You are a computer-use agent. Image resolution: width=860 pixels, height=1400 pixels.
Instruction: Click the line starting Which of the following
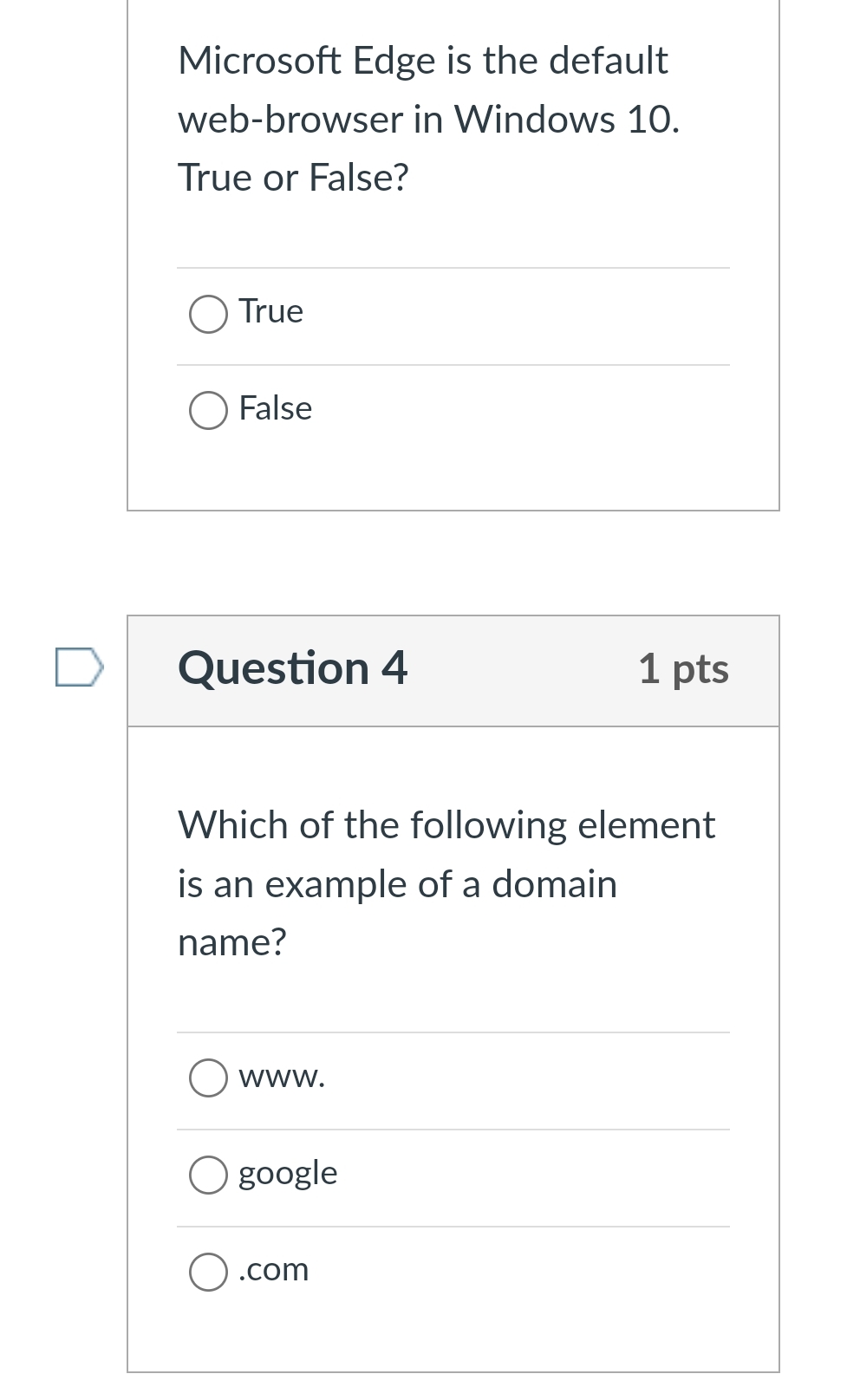[x=446, y=825]
